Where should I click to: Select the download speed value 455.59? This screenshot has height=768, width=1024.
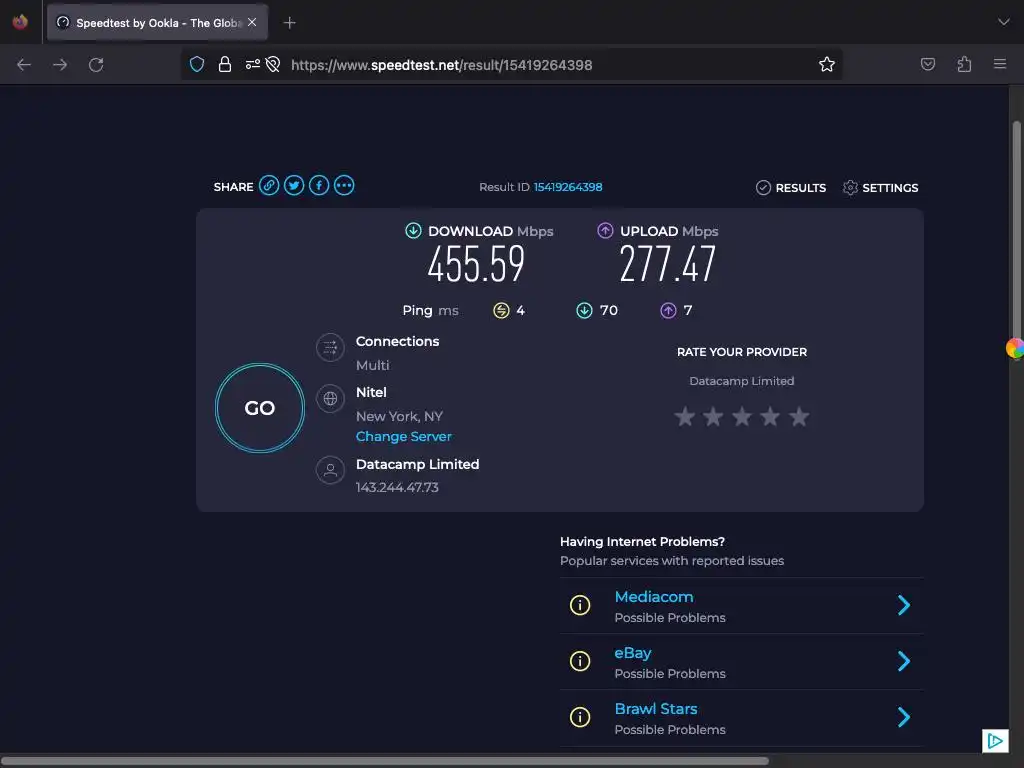[x=476, y=264]
